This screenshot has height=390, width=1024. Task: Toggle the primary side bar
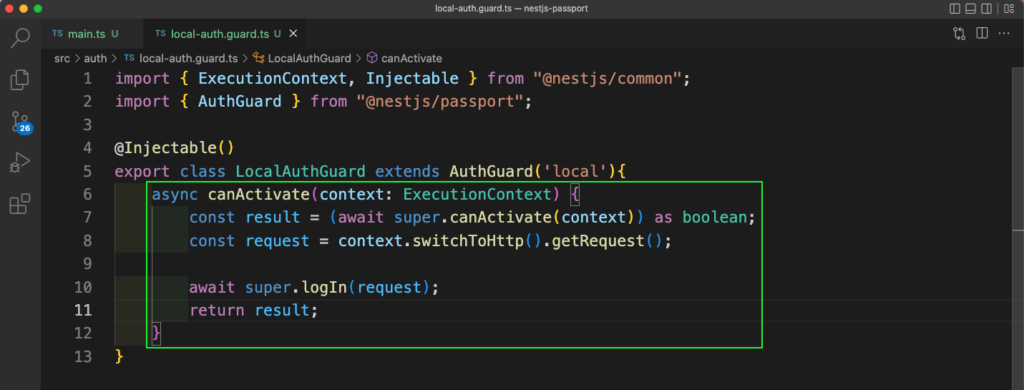[x=955, y=9]
